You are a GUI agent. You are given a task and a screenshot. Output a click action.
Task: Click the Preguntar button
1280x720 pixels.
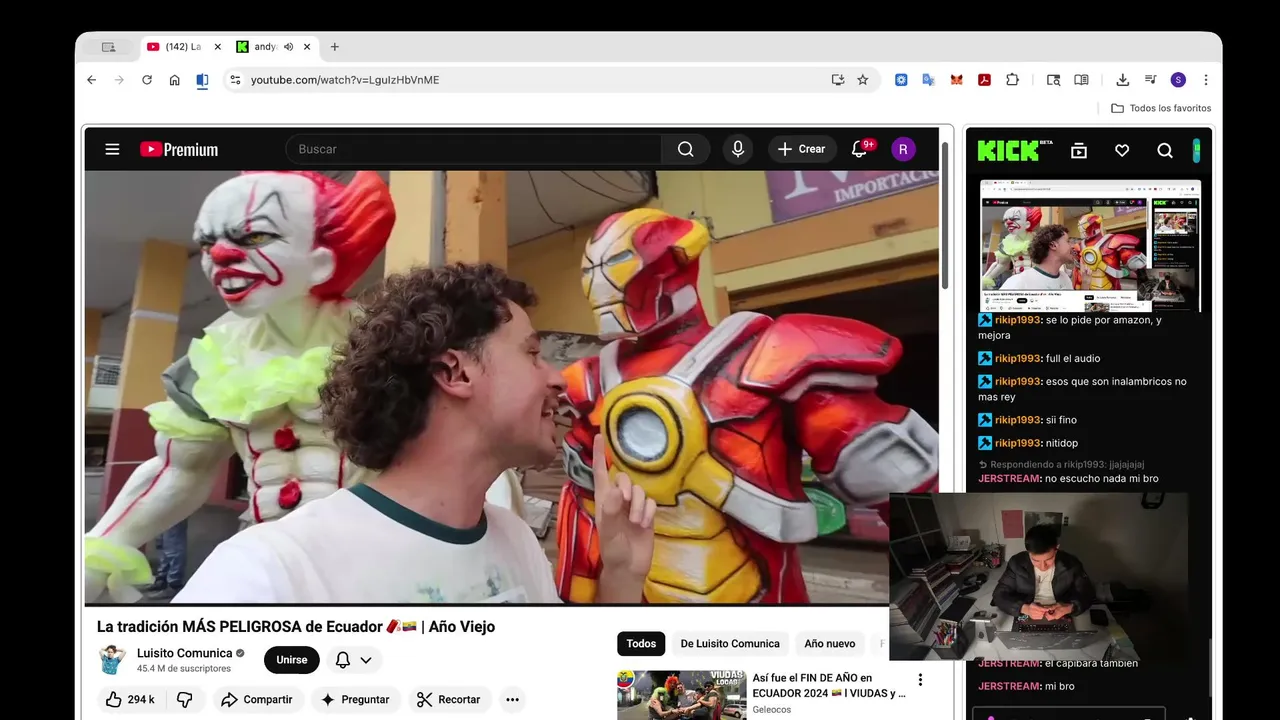tap(355, 699)
